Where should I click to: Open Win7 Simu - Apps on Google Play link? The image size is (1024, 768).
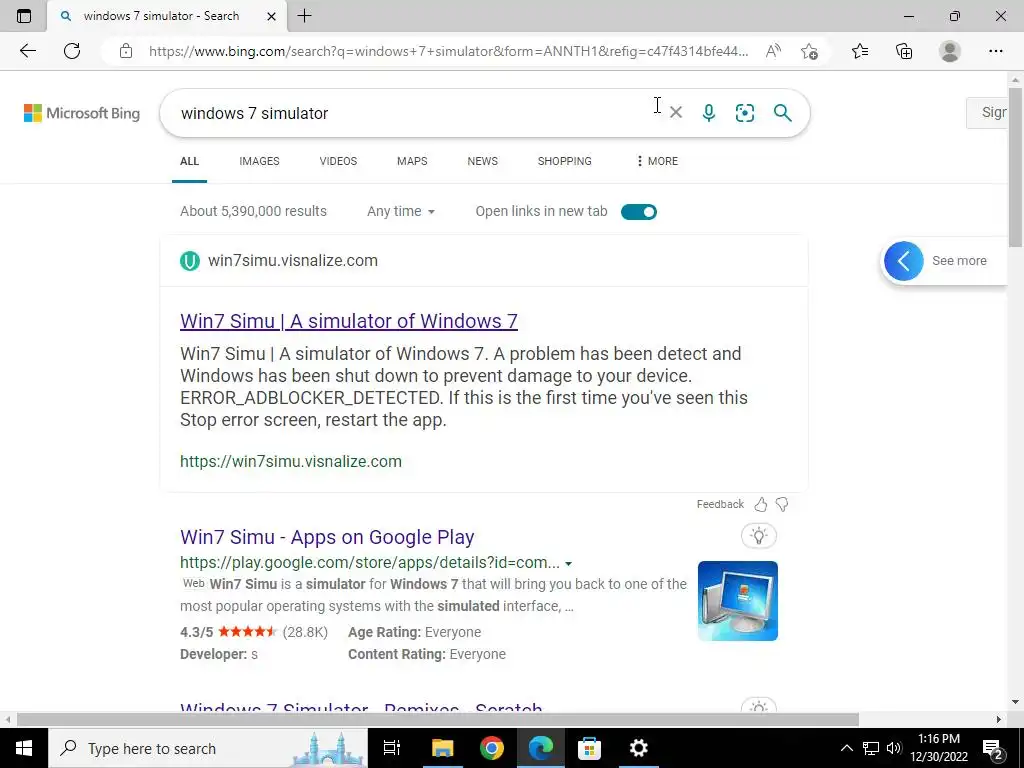[327, 537]
